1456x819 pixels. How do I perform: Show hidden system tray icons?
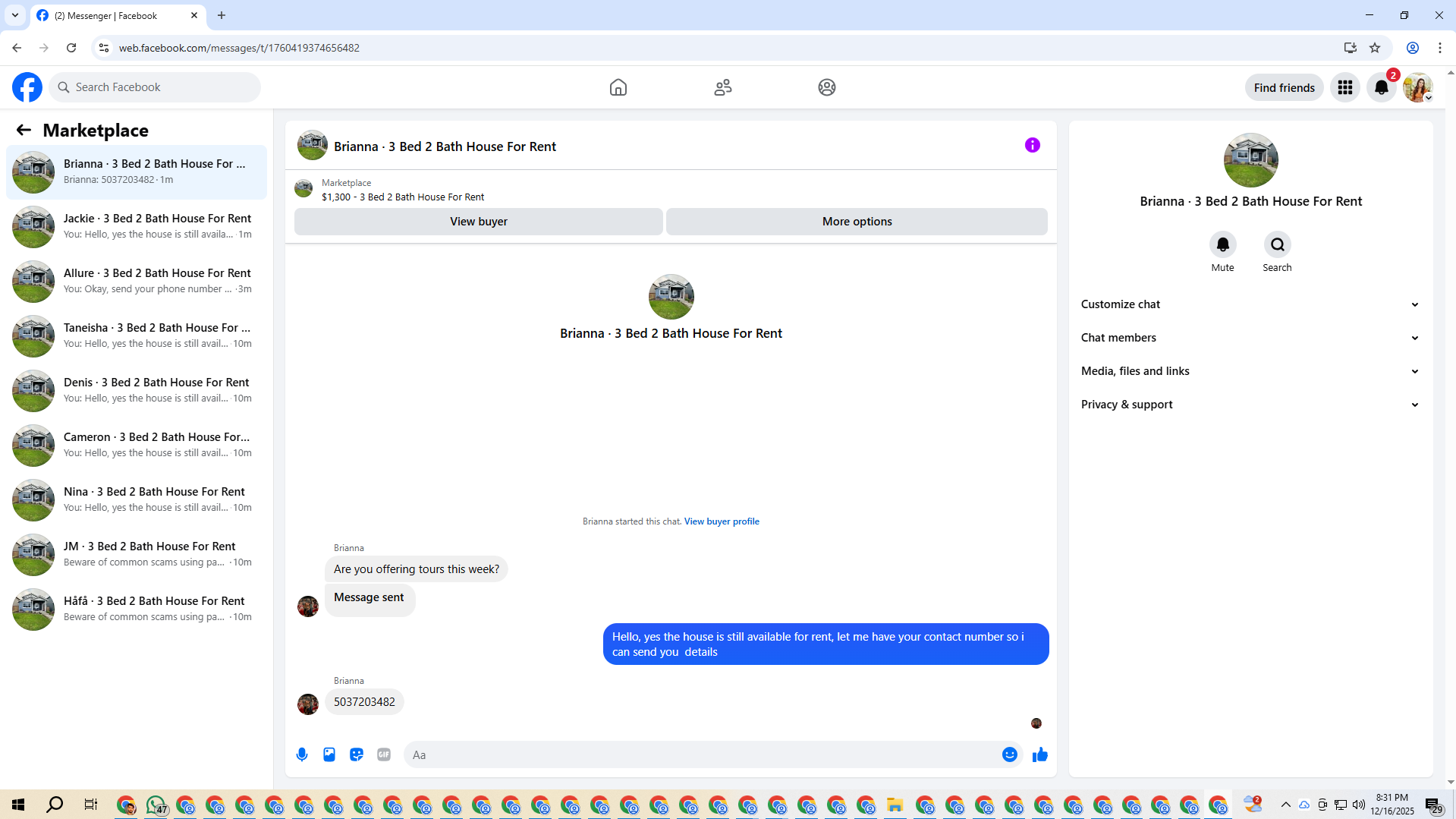1286,805
